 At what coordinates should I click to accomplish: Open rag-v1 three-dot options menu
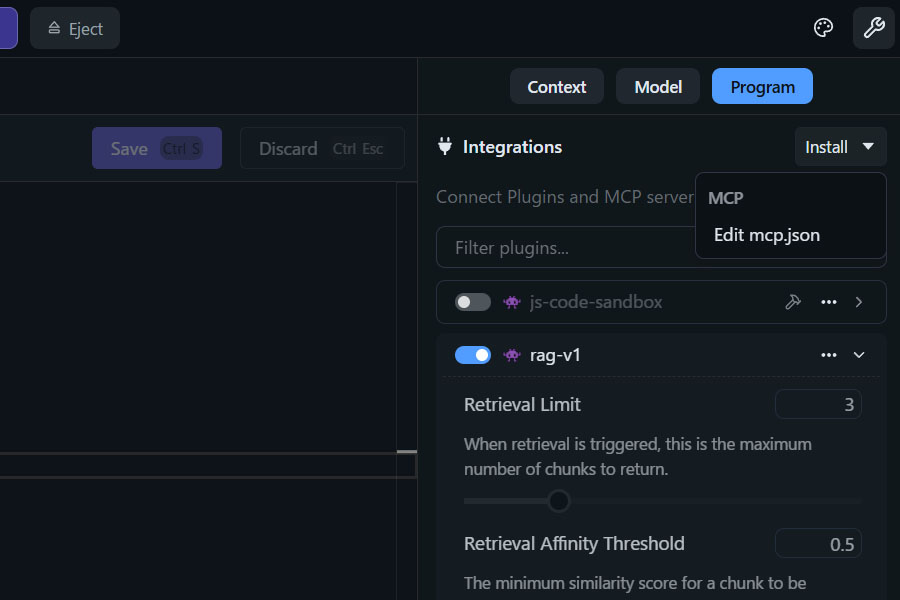coord(828,355)
